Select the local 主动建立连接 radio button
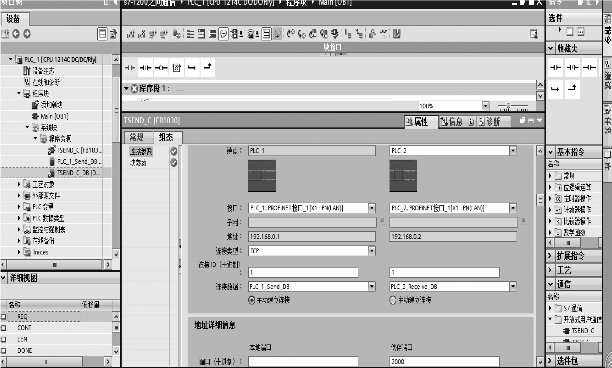The height and width of the screenshot is (368, 612). (x=252, y=300)
